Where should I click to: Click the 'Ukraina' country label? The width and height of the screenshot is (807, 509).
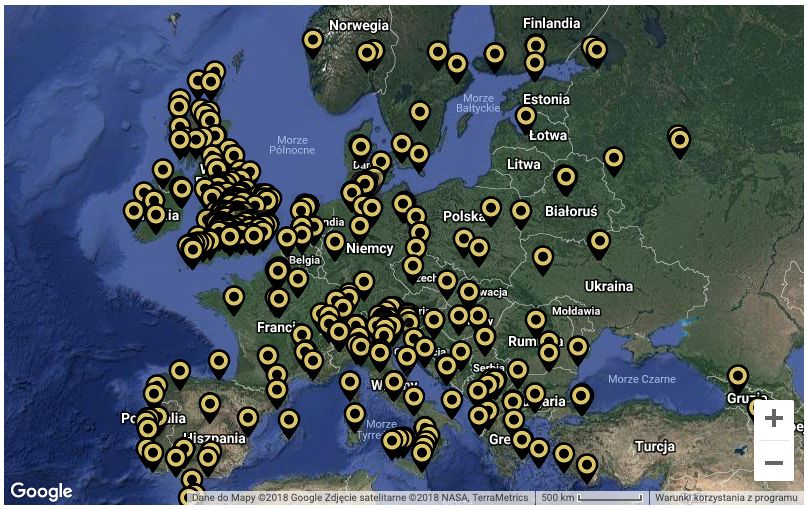pyautogui.click(x=609, y=286)
